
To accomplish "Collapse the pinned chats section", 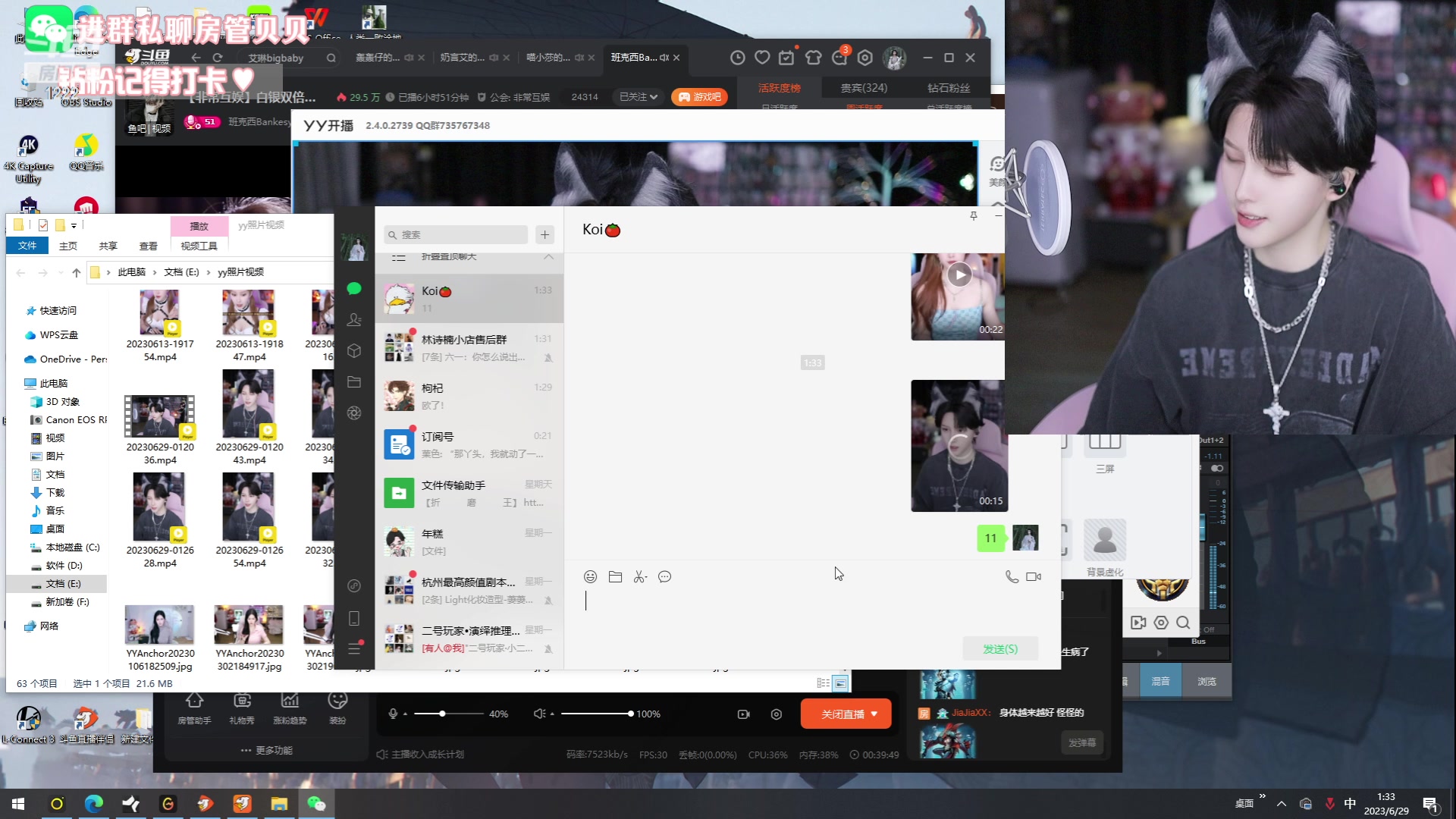I will [x=548, y=257].
